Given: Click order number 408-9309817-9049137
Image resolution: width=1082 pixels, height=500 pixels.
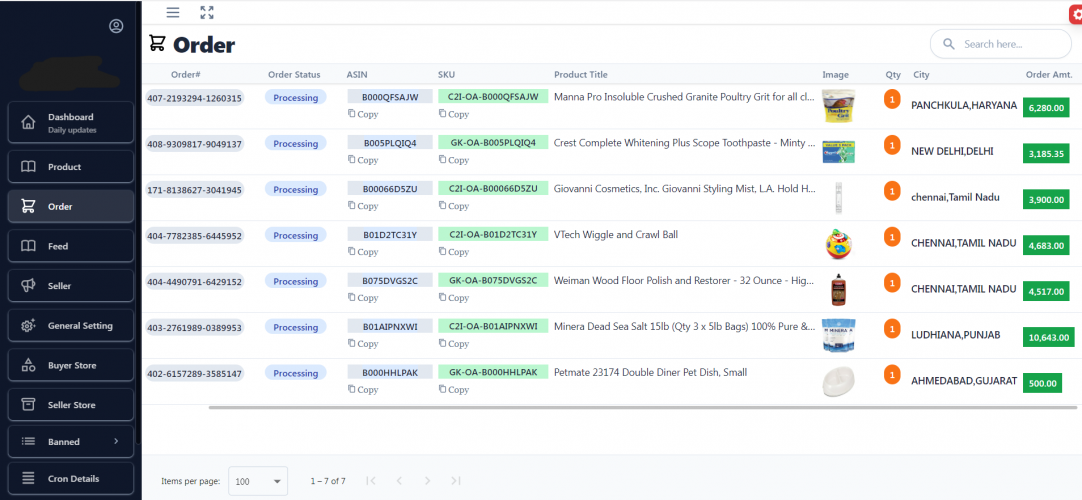Looking at the screenshot, I should pos(195,144).
